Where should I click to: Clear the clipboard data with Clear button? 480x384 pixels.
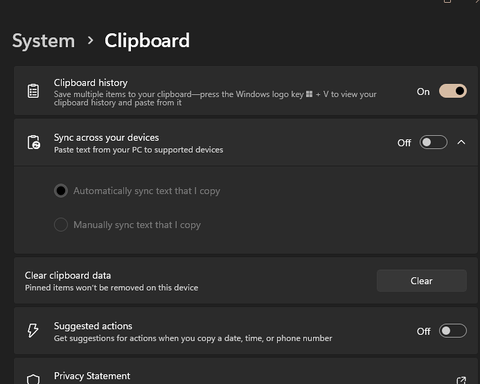click(x=422, y=281)
